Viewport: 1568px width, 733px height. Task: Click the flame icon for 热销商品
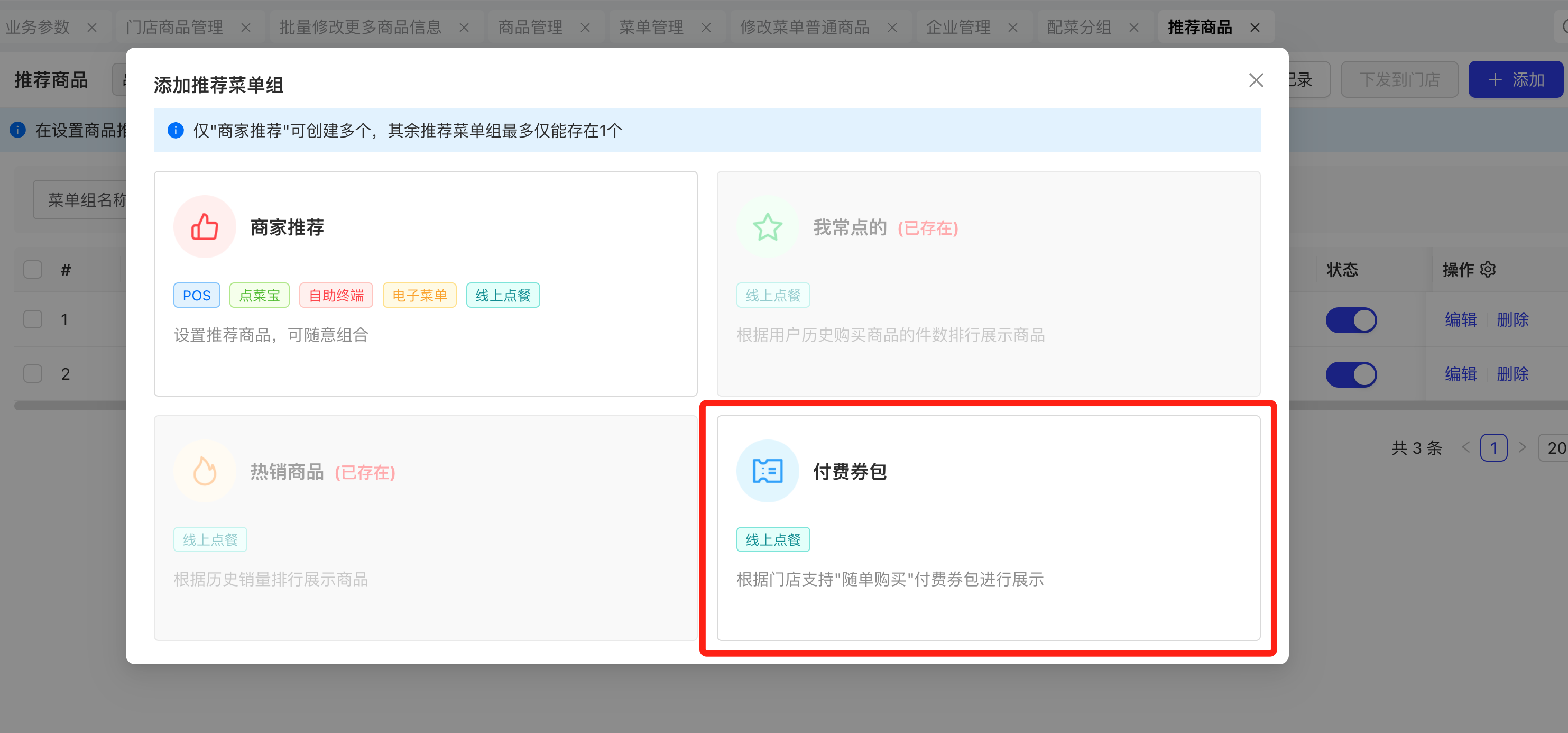point(205,471)
